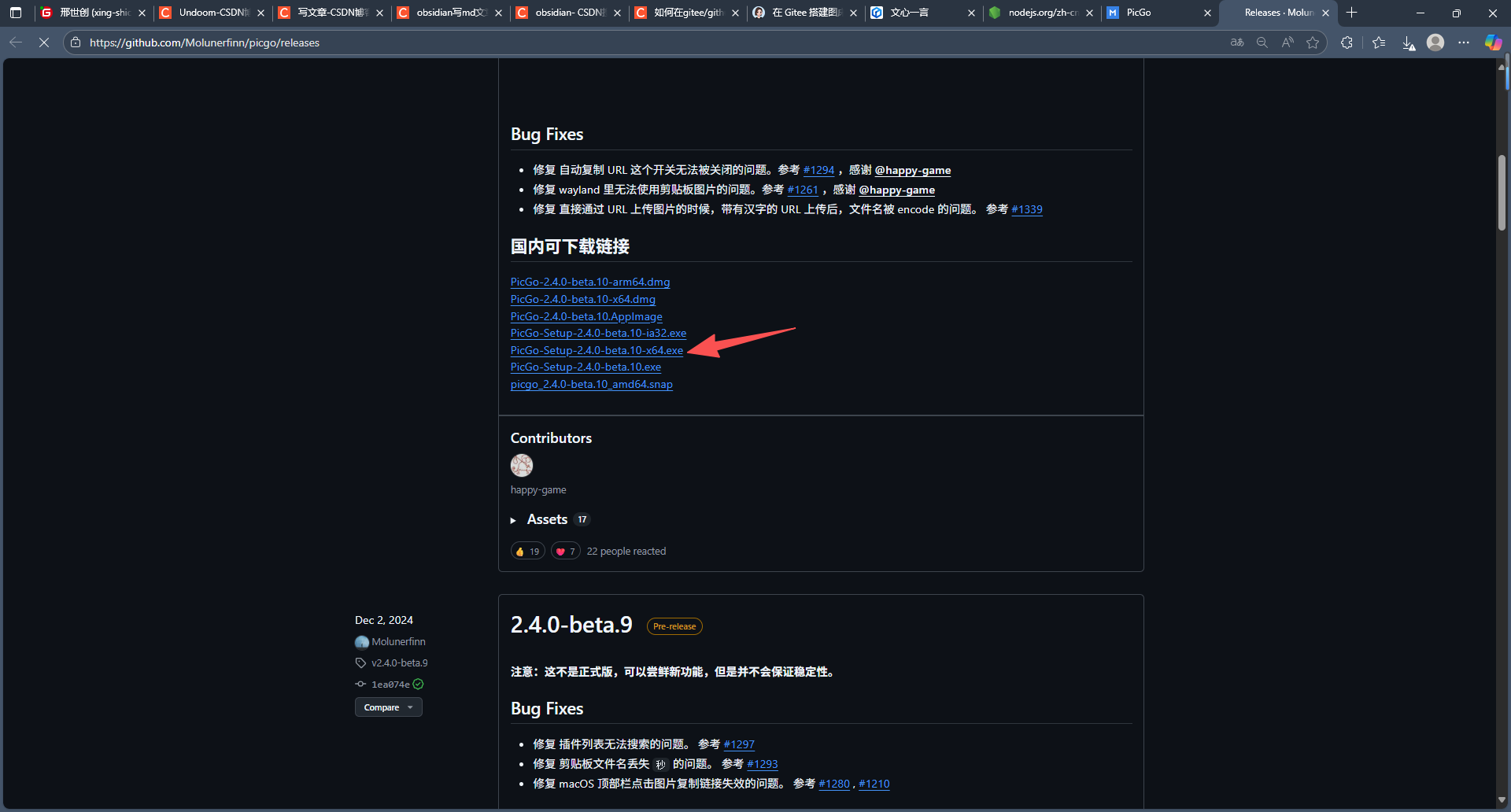This screenshot has height=812, width=1511.
Task: Open the v2.4.0-beta.9 tag link
Action: click(400, 663)
